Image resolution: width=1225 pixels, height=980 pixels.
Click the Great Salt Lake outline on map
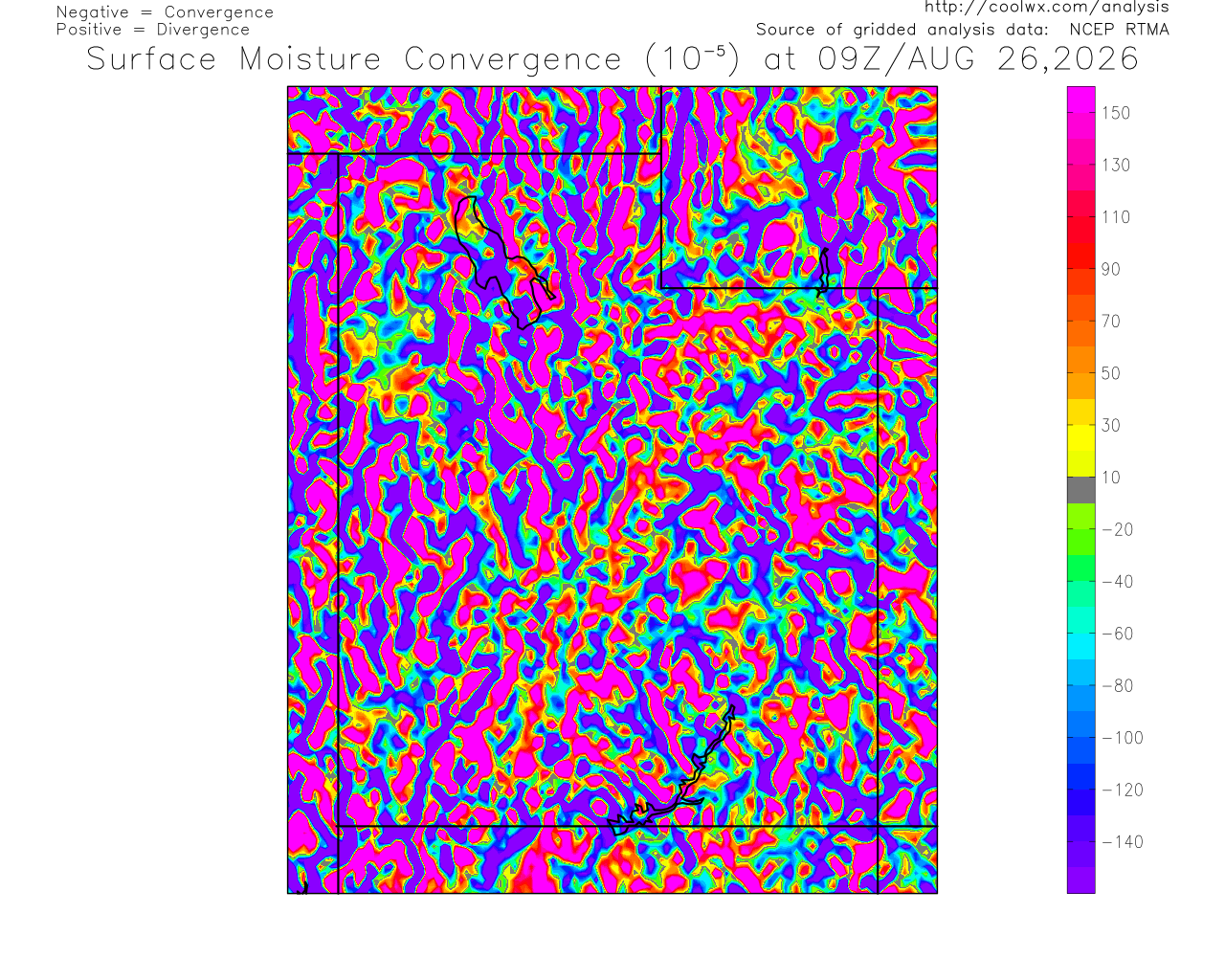tap(504, 262)
